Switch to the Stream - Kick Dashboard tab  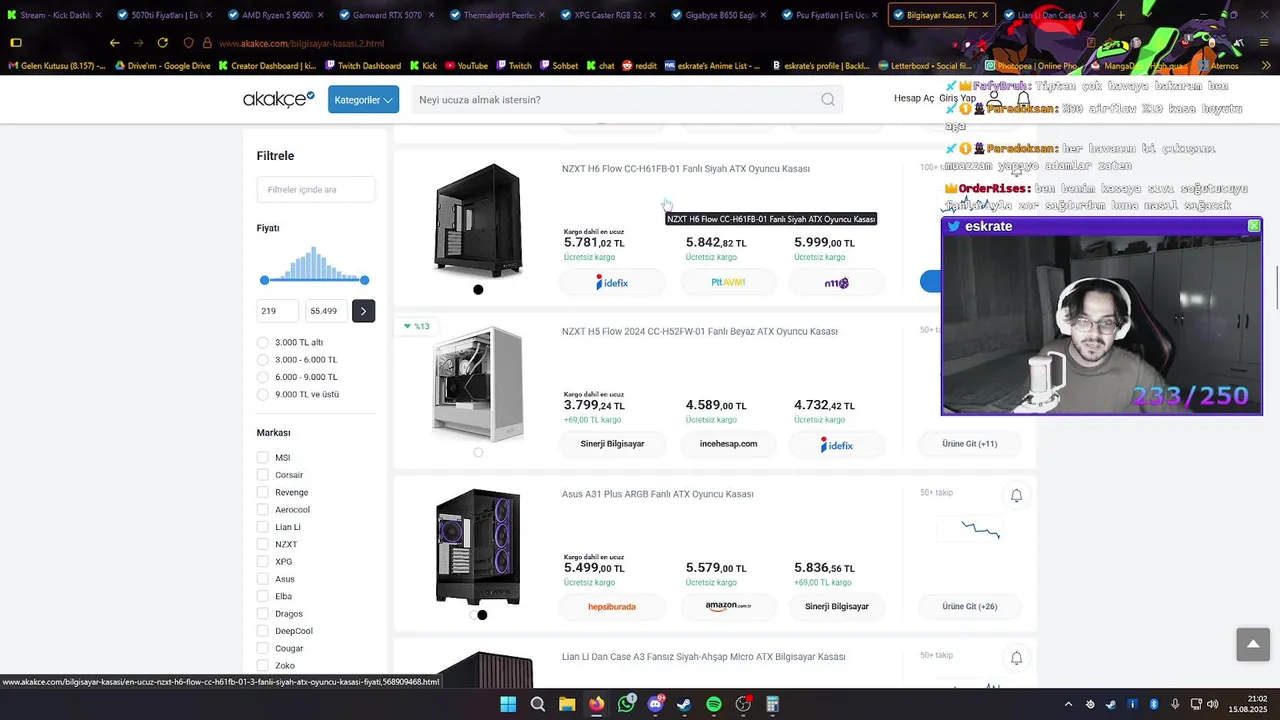click(55, 15)
